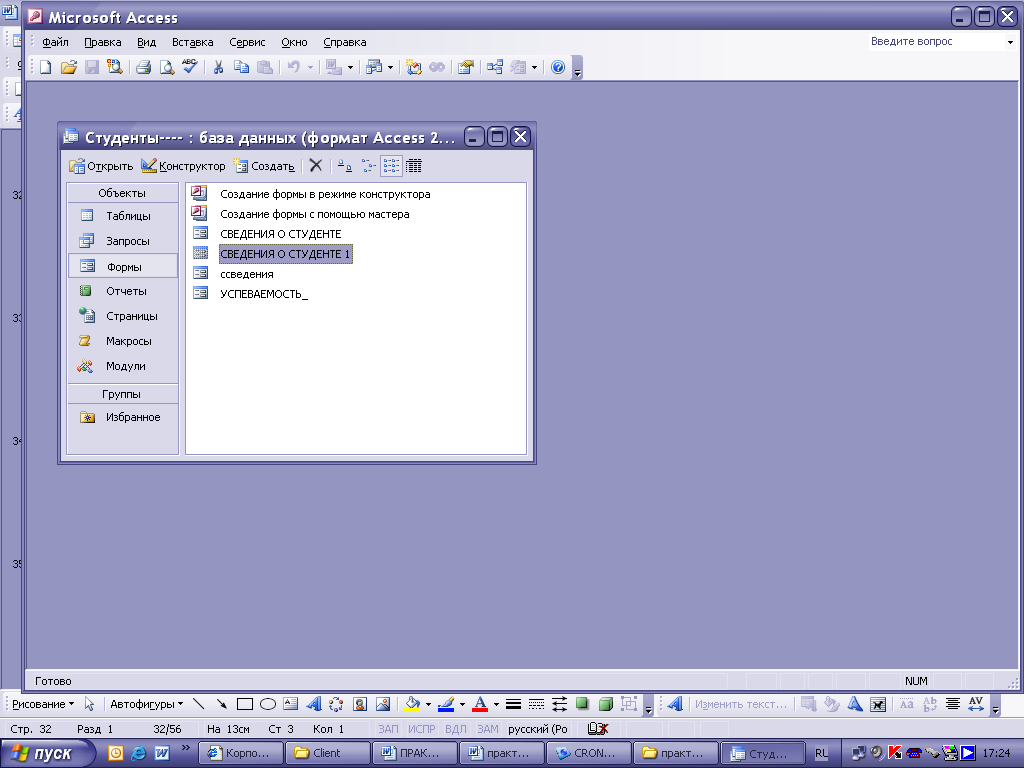This screenshot has width=1024, height=768.
Task: Delete selected form with X icon
Action: pyautogui.click(x=315, y=166)
